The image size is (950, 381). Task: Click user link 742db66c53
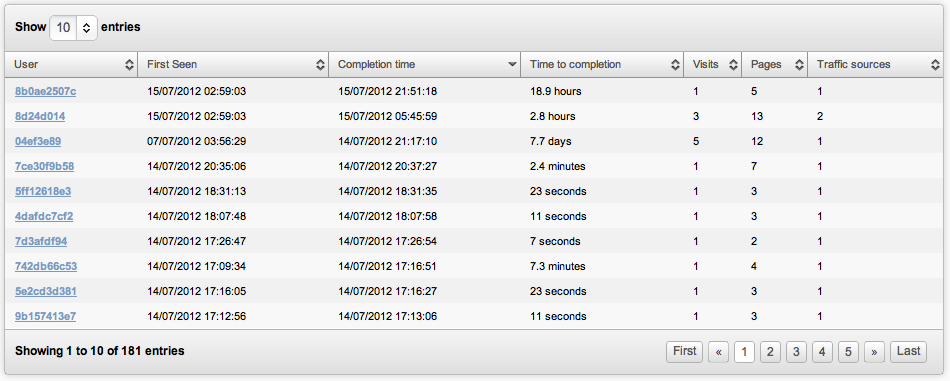46,266
